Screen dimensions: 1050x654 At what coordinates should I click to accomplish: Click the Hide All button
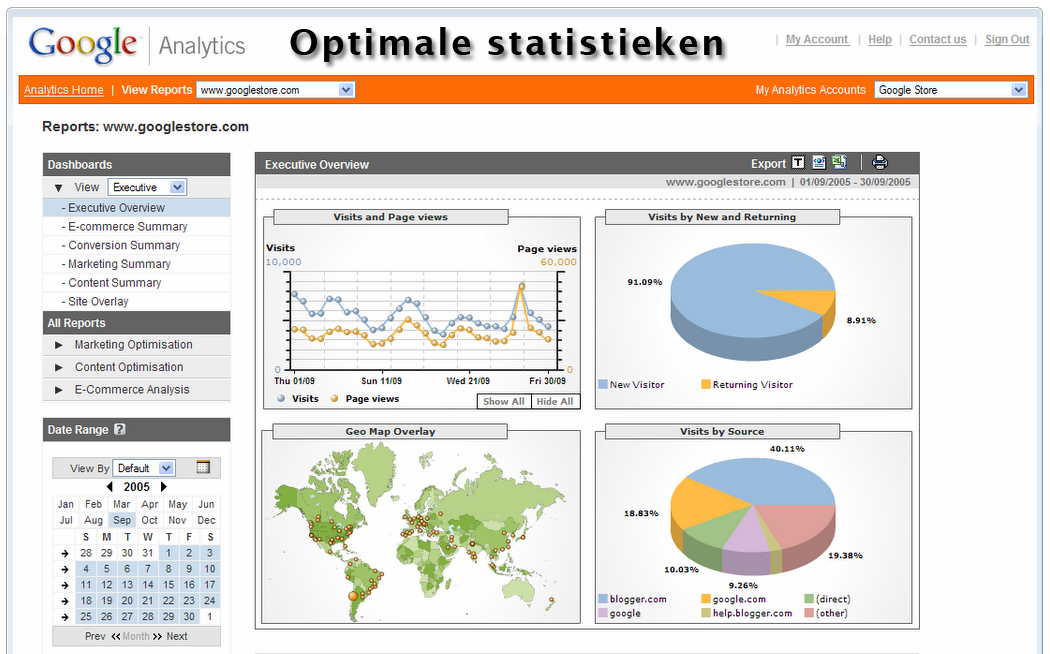pos(555,401)
